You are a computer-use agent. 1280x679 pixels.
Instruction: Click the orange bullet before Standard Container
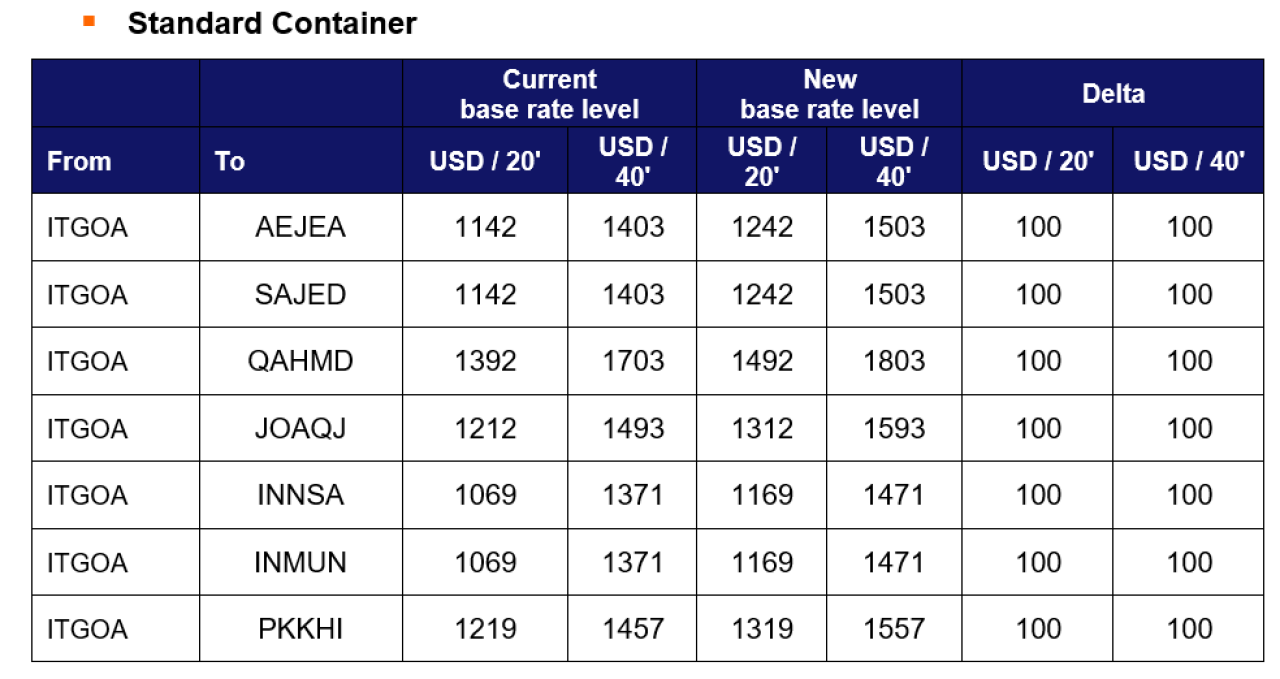click(x=89, y=20)
